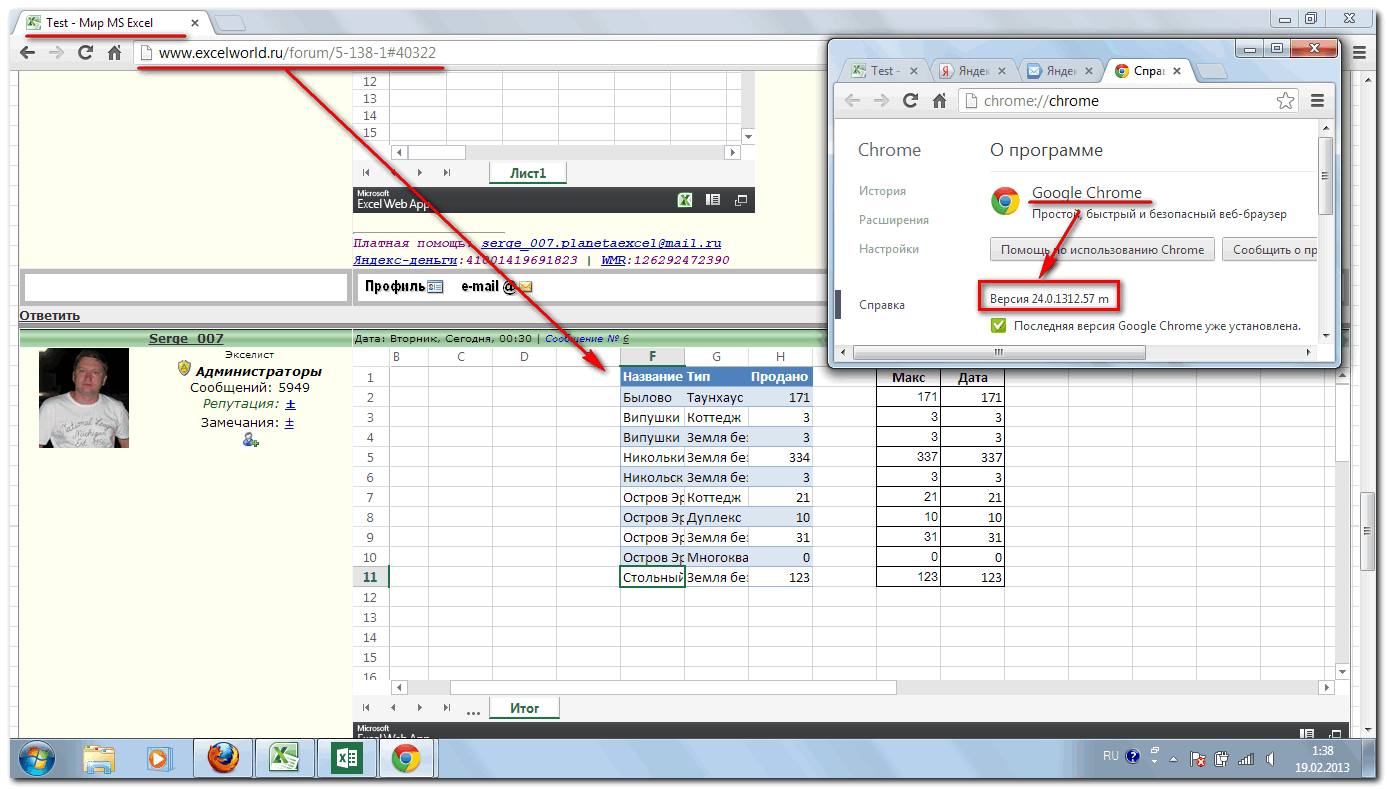Select the cell with value 334
The image size is (1387, 789).
coord(780,457)
